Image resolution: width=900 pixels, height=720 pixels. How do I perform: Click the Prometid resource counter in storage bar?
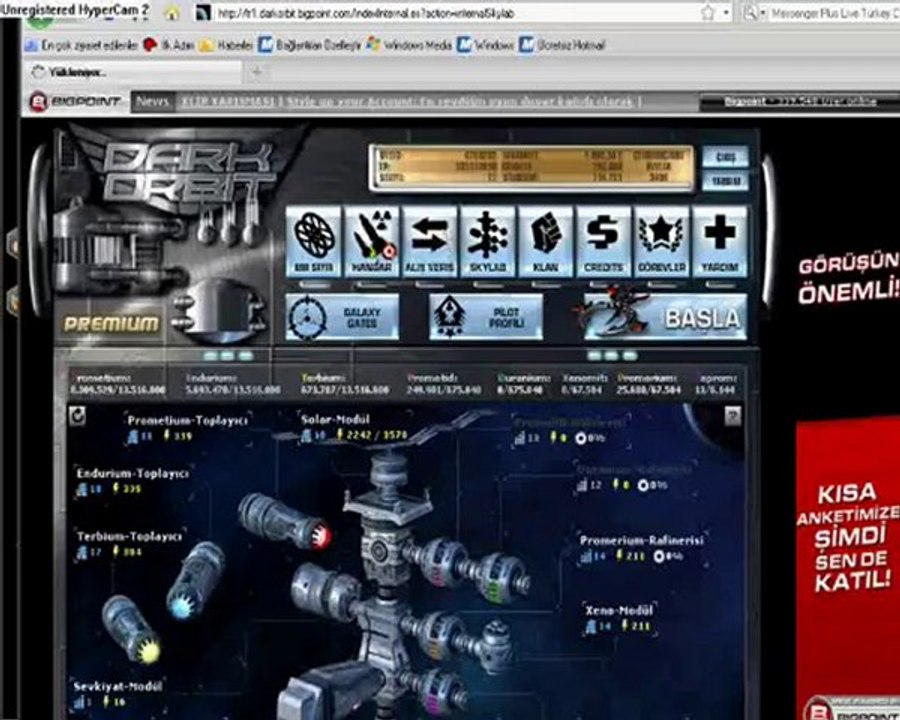click(443, 384)
